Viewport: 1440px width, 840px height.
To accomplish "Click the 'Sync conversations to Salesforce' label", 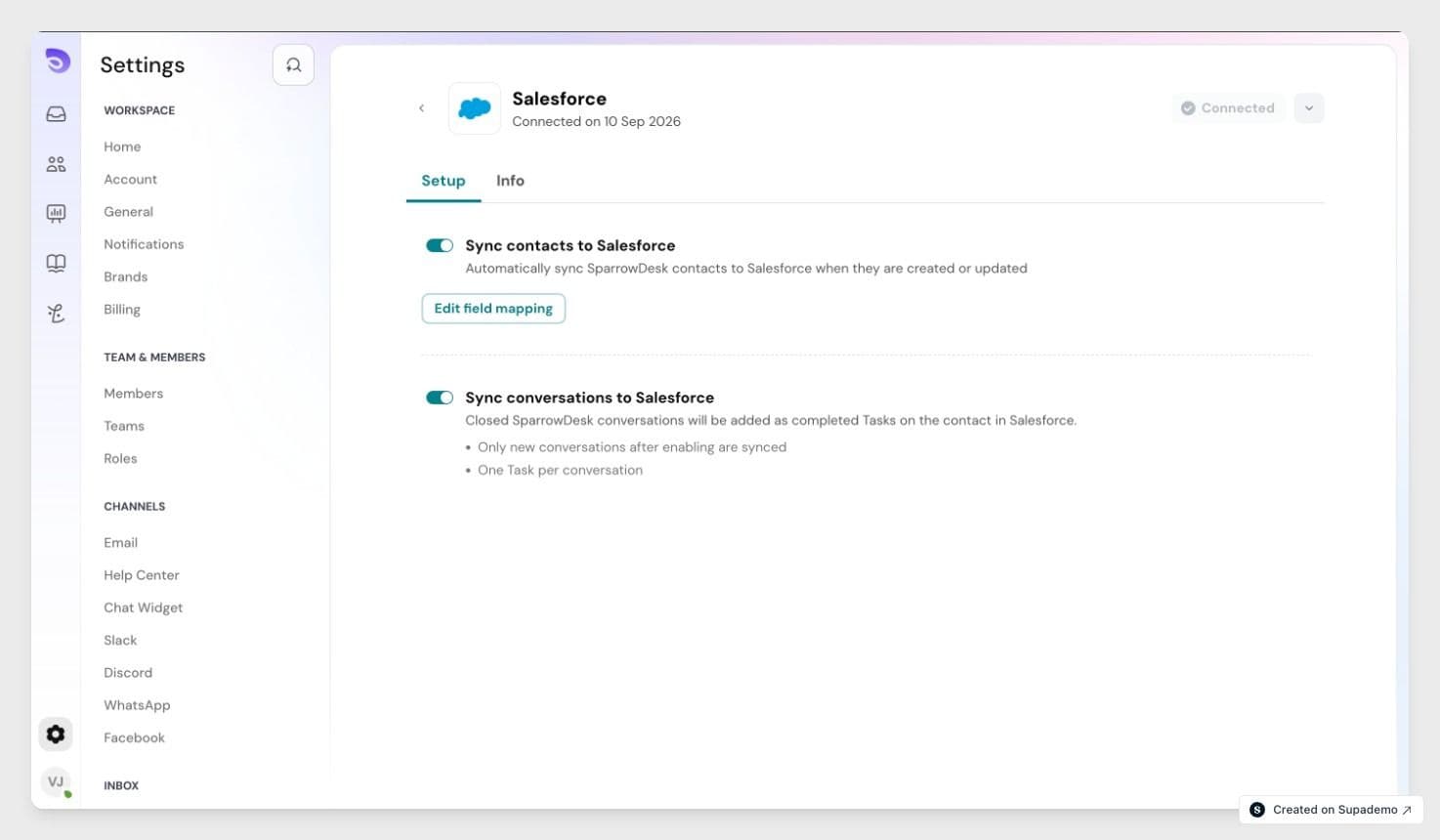I will click(589, 398).
